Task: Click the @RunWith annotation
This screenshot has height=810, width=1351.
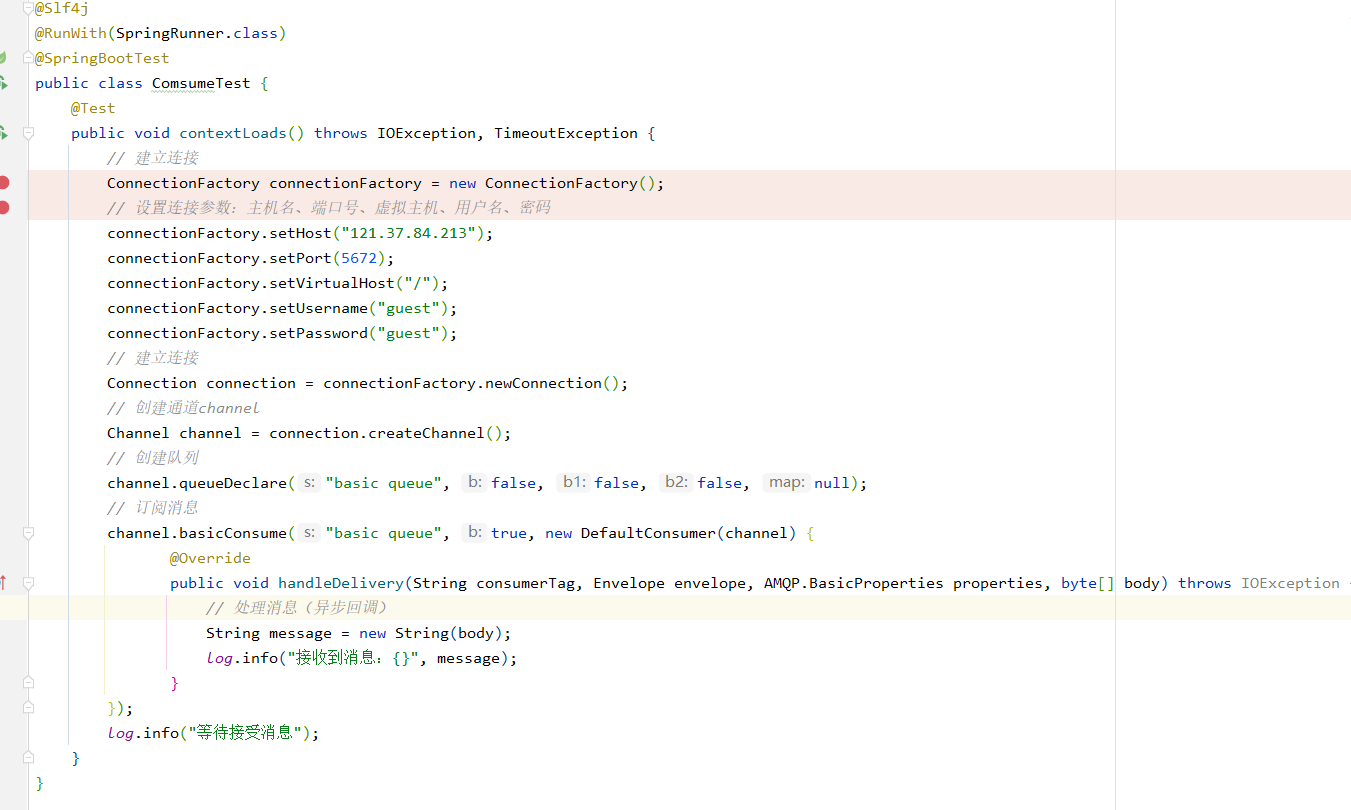Action: (x=70, y=33)
